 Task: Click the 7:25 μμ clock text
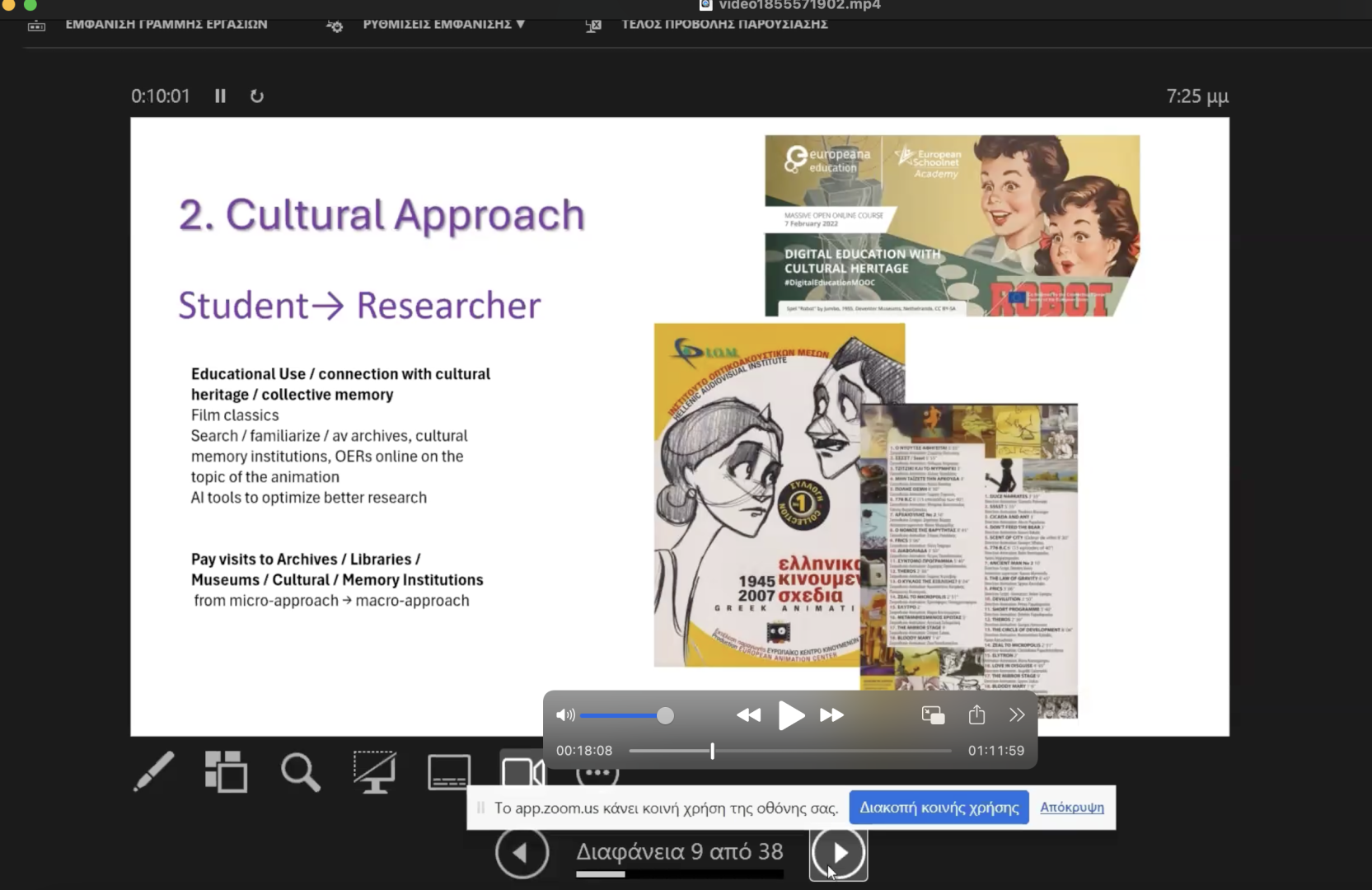tap(1197, 96)
